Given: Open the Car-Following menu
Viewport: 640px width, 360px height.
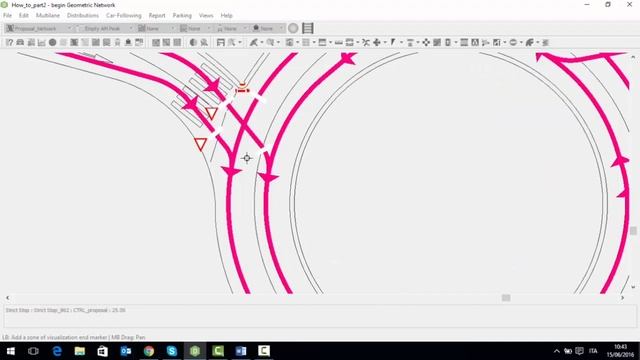Looking at the screenshot, I should pyautogui.click(x=124, y=16).
